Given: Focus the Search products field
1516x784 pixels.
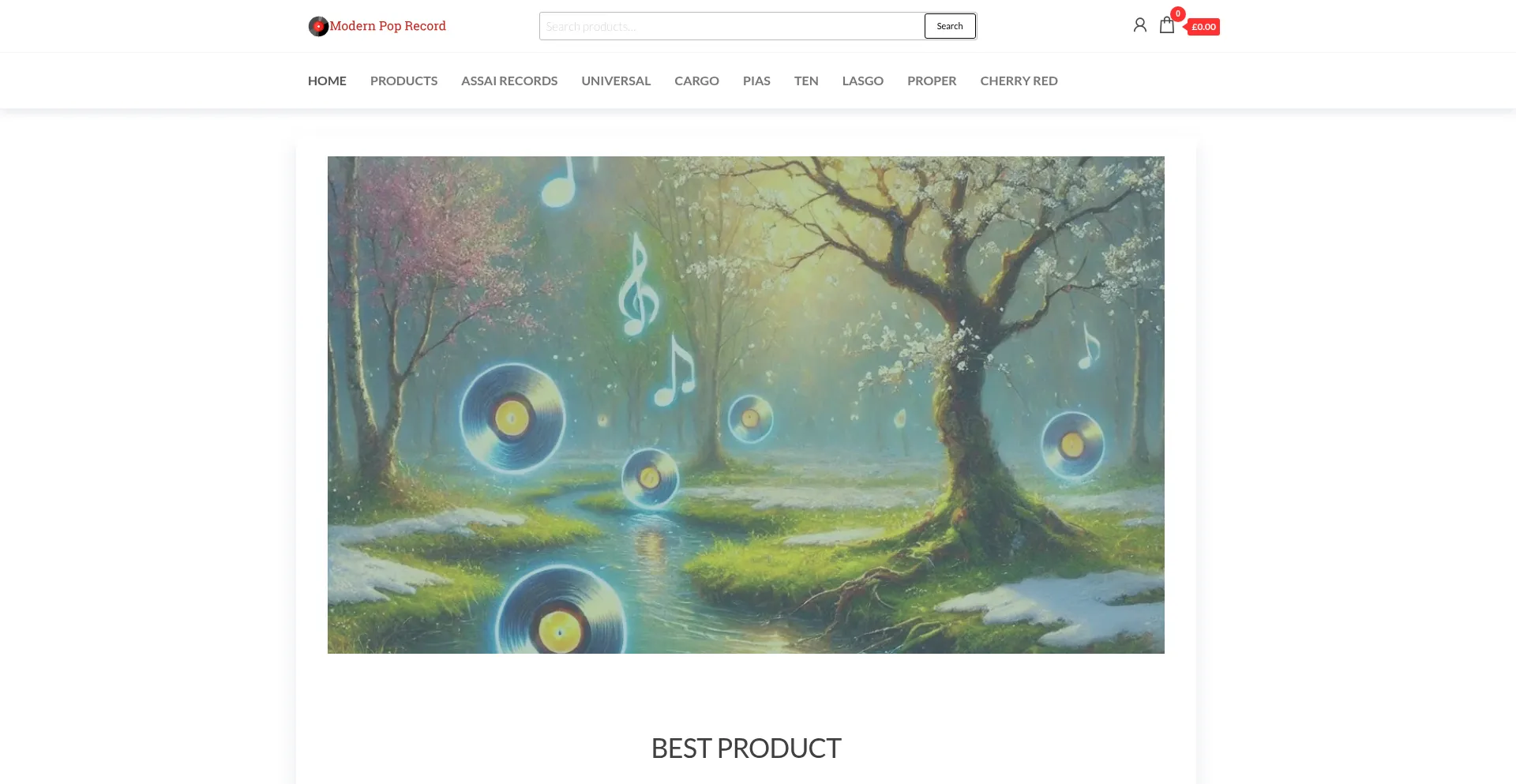Looking at the screenshot, I should (732, 26).
